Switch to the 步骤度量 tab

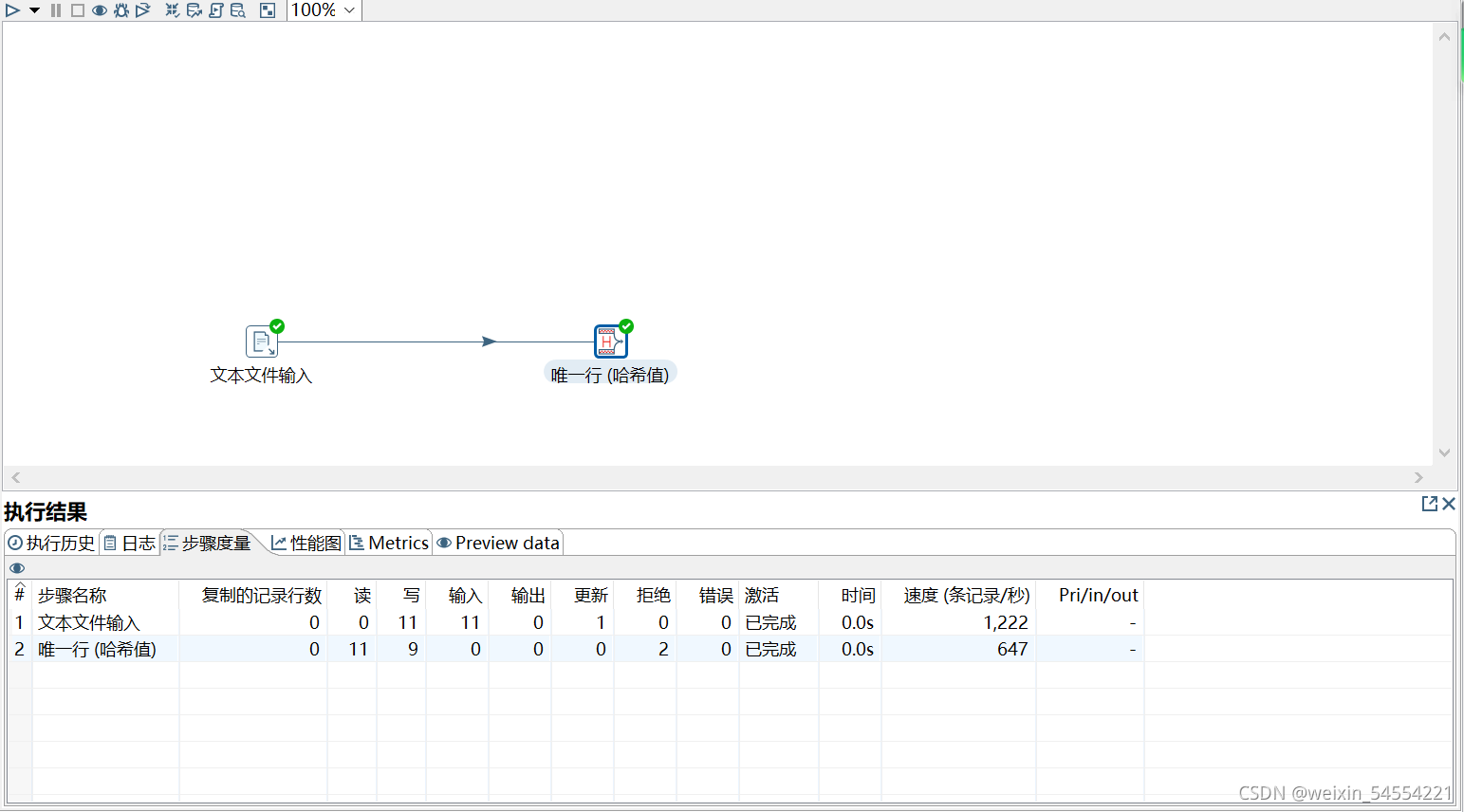(x=207, y=543)
